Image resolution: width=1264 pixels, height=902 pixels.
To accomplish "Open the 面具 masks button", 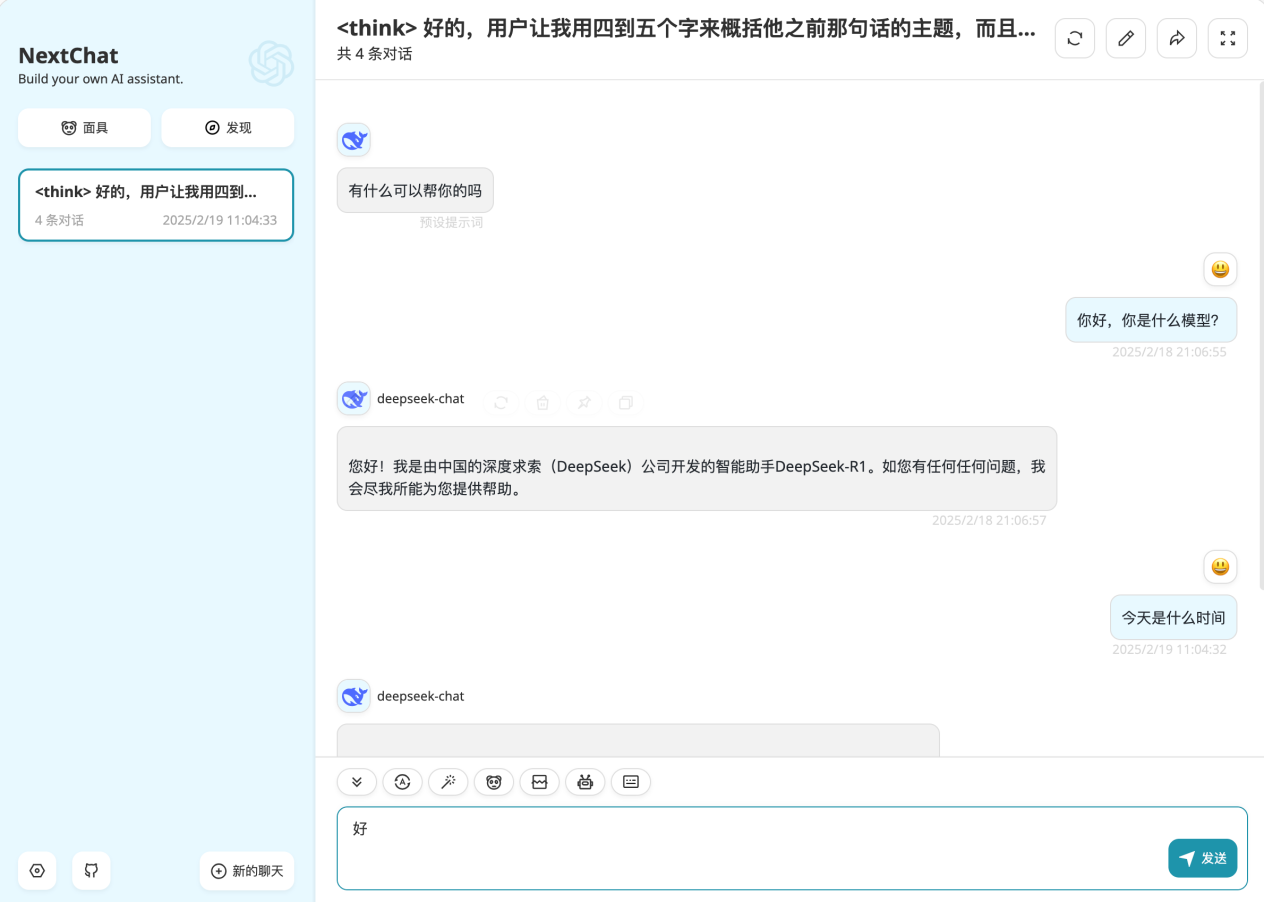I will 84,128.
